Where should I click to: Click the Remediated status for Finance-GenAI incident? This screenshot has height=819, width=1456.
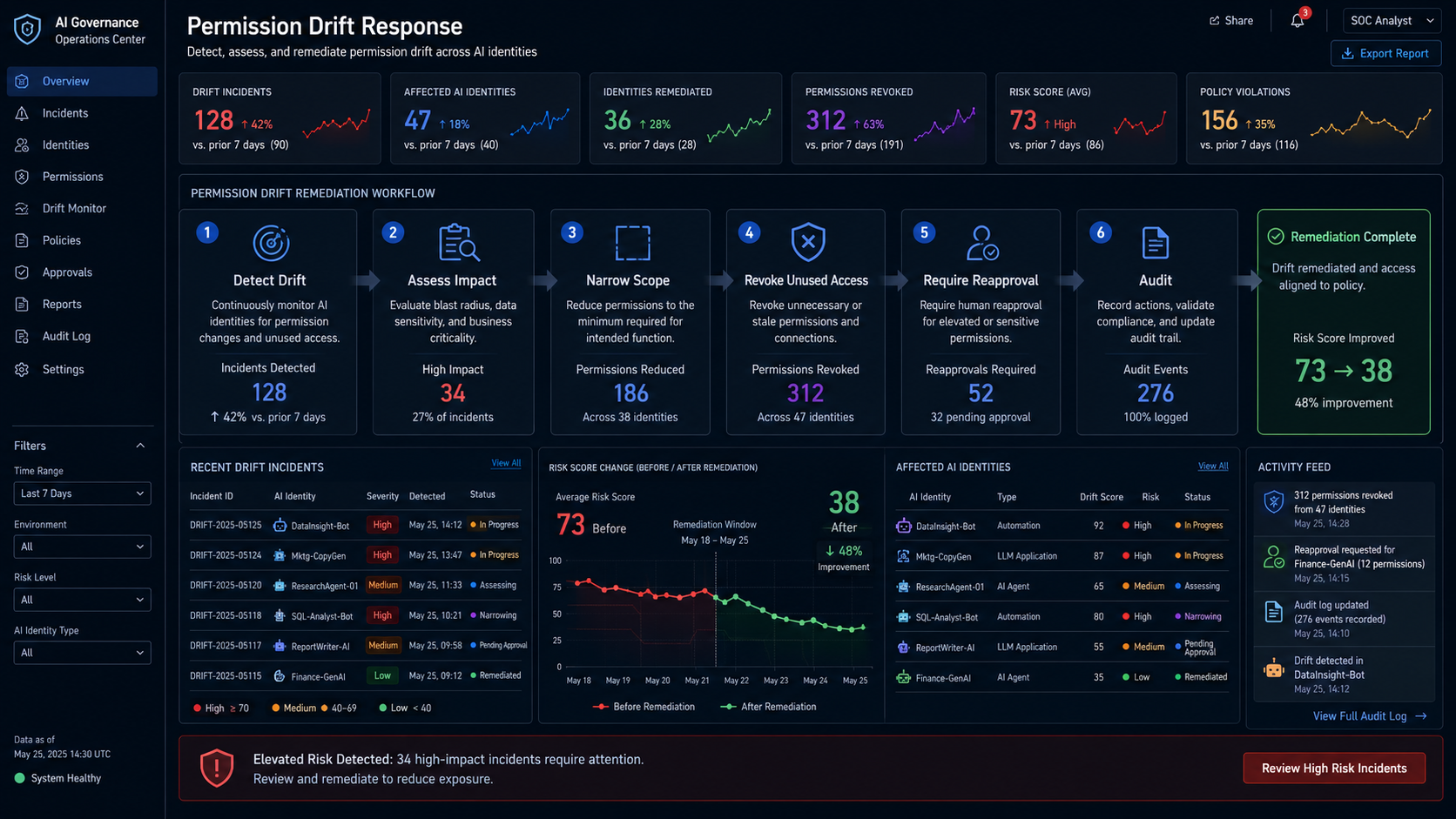tap(495, 675)
